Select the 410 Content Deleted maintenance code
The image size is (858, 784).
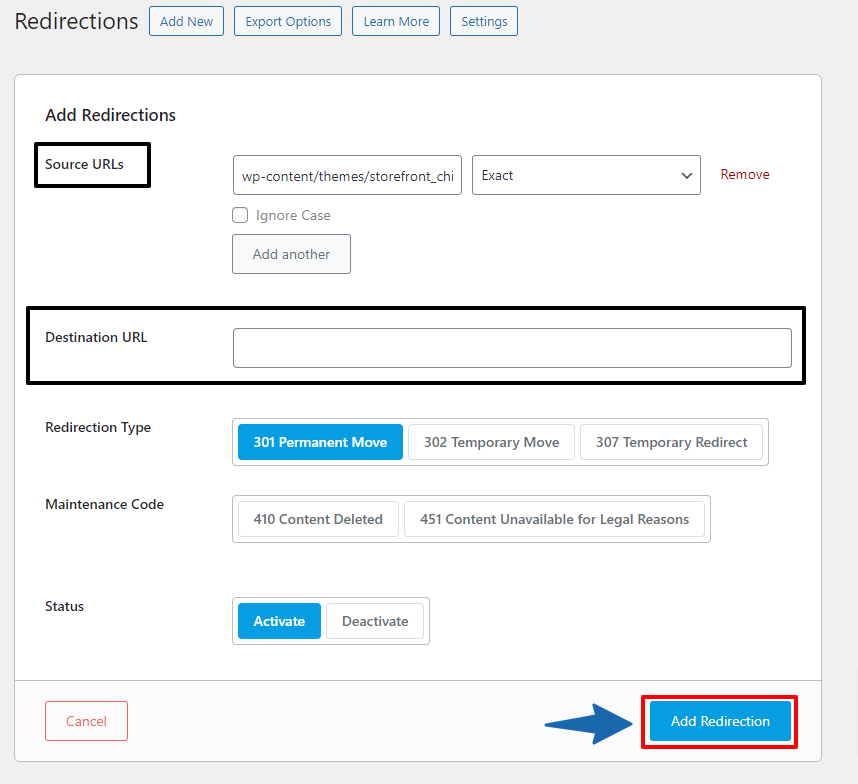point(317,519)
